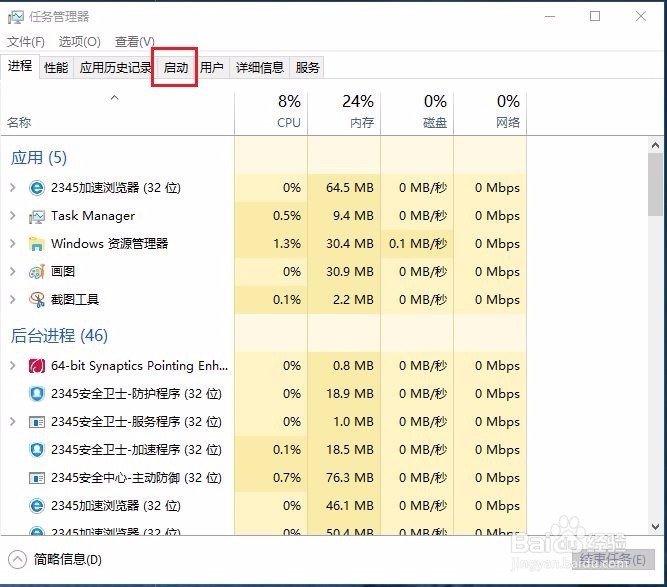Expand the 截图工具 row

(13, 299)
